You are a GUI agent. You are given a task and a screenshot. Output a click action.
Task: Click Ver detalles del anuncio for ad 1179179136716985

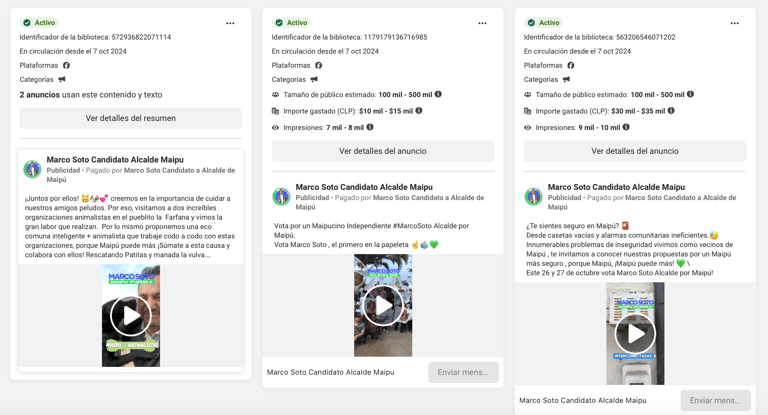pyautogui.click(x=383, y=151)
